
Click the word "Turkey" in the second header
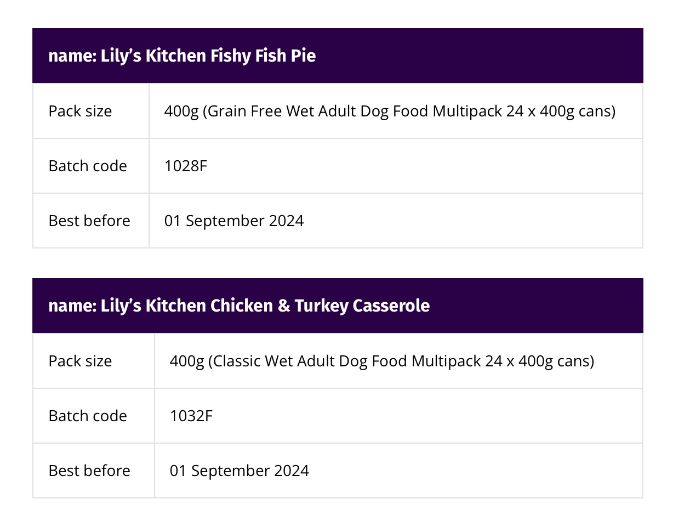[x=320, y=306]
